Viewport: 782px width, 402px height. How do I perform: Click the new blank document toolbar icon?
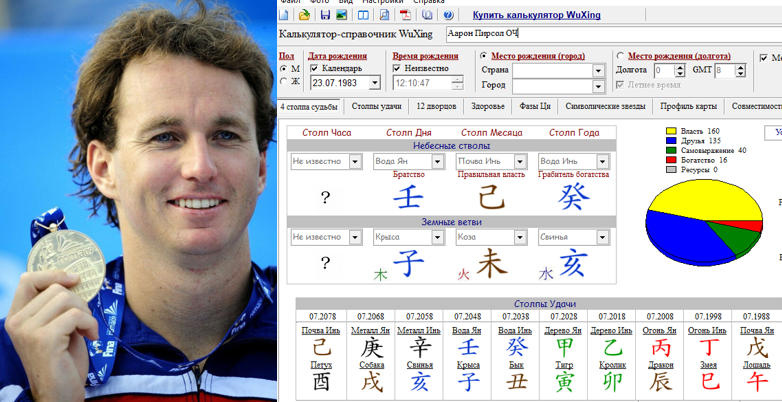(x=286, y=15)
